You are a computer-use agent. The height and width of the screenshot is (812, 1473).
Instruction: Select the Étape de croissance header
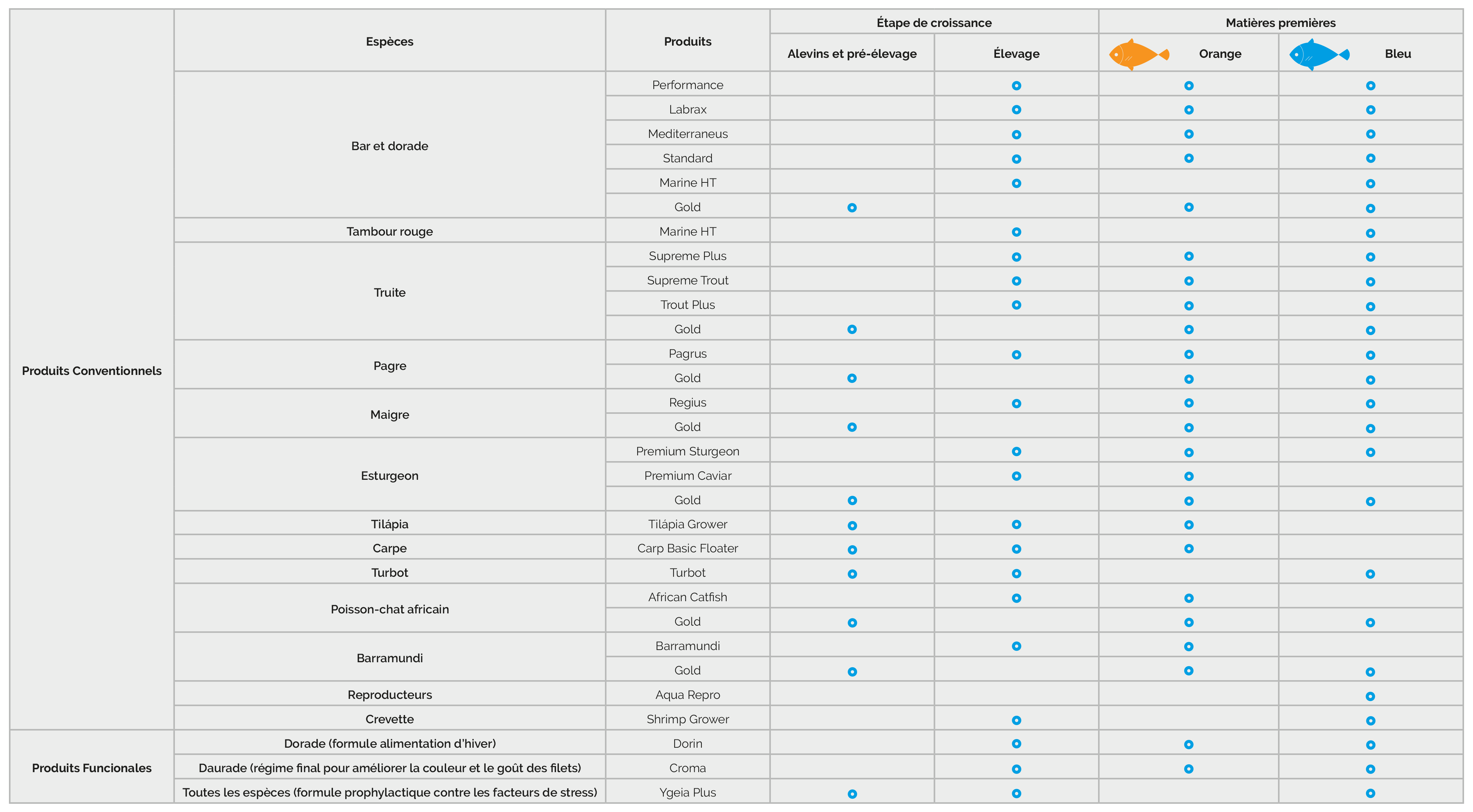934,23
